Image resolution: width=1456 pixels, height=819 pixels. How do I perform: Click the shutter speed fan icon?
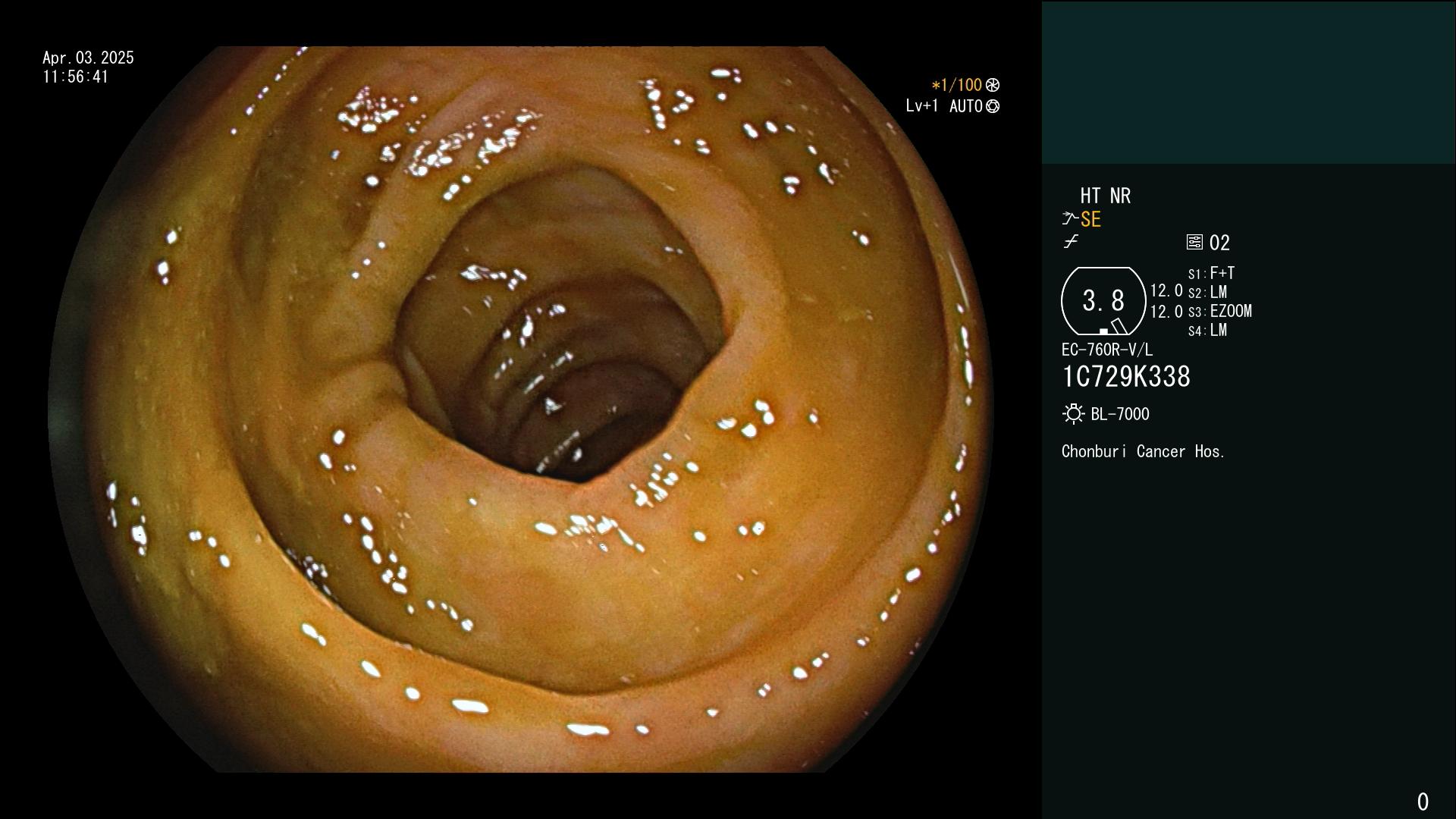point(993,85)
